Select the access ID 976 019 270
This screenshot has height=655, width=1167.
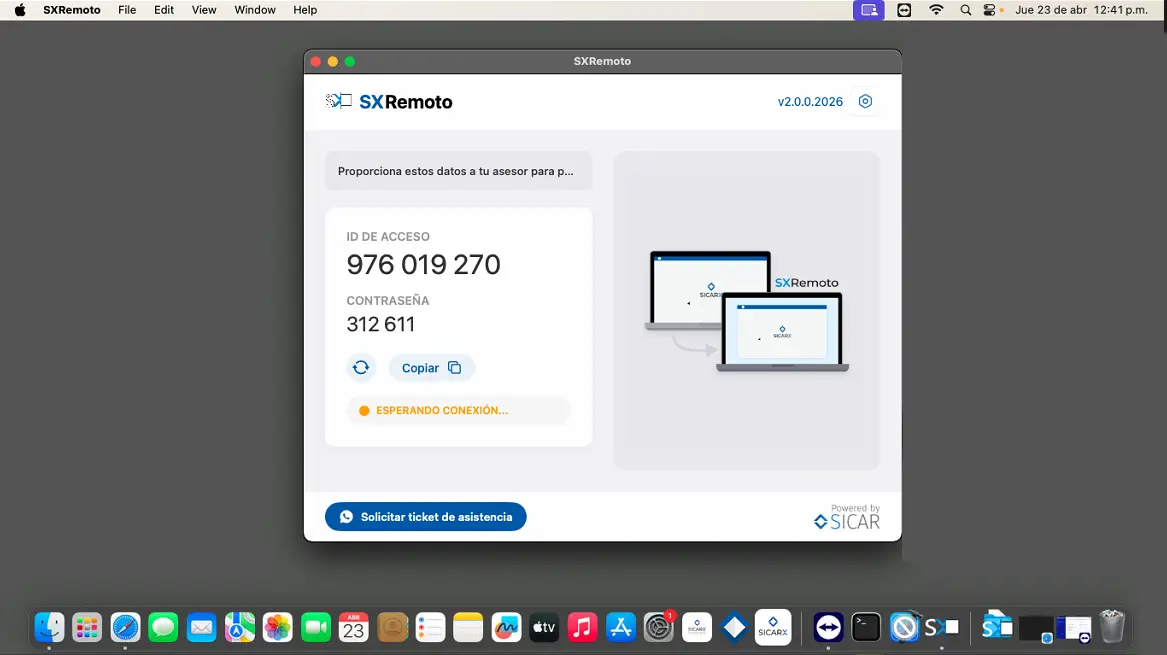tap(423, 264)
